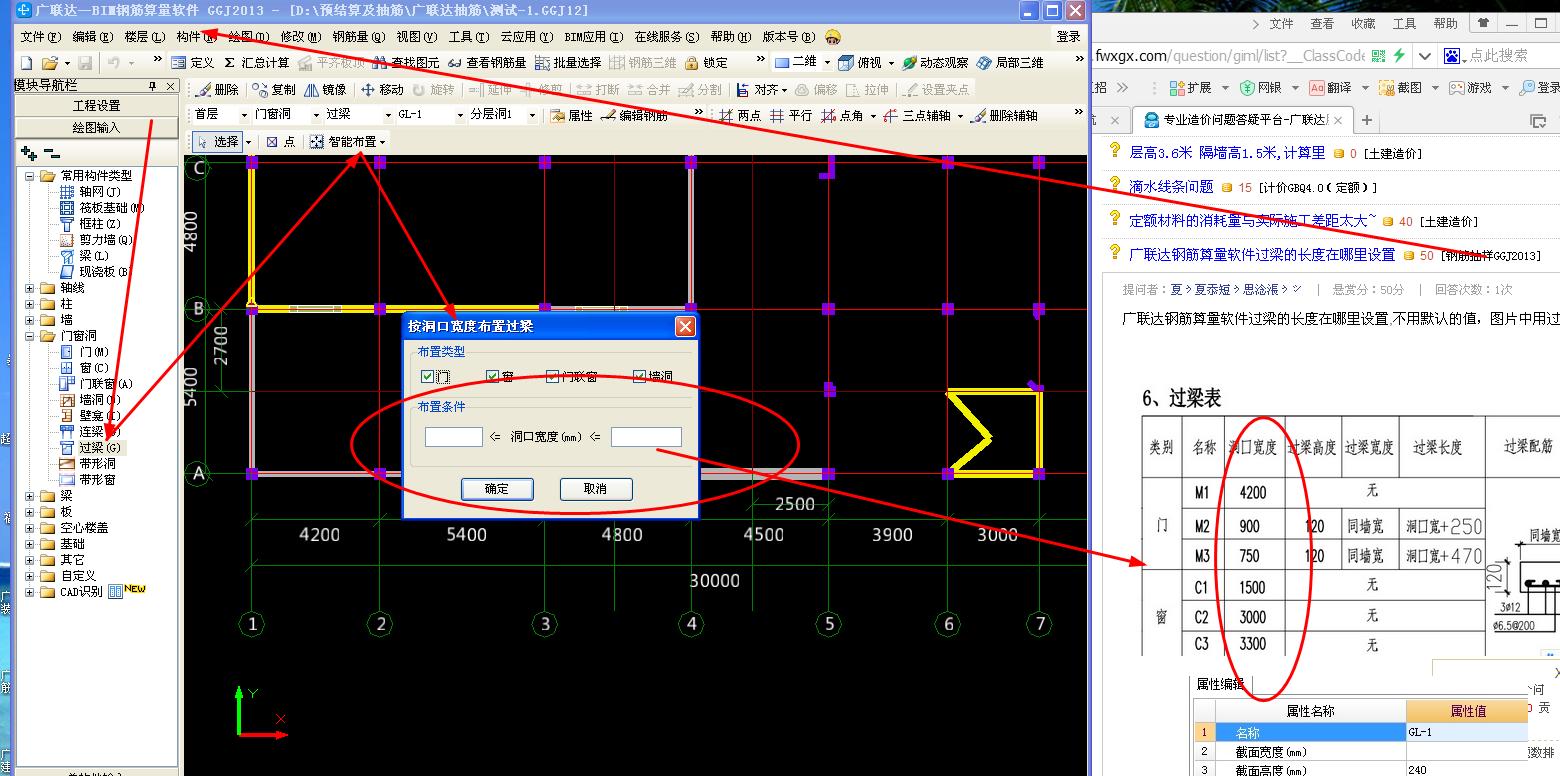This screenshot has height=776, width=1560.
Task: Activate the 点 point placement tool
Action: pyautogui.click(x=280, y=142)
